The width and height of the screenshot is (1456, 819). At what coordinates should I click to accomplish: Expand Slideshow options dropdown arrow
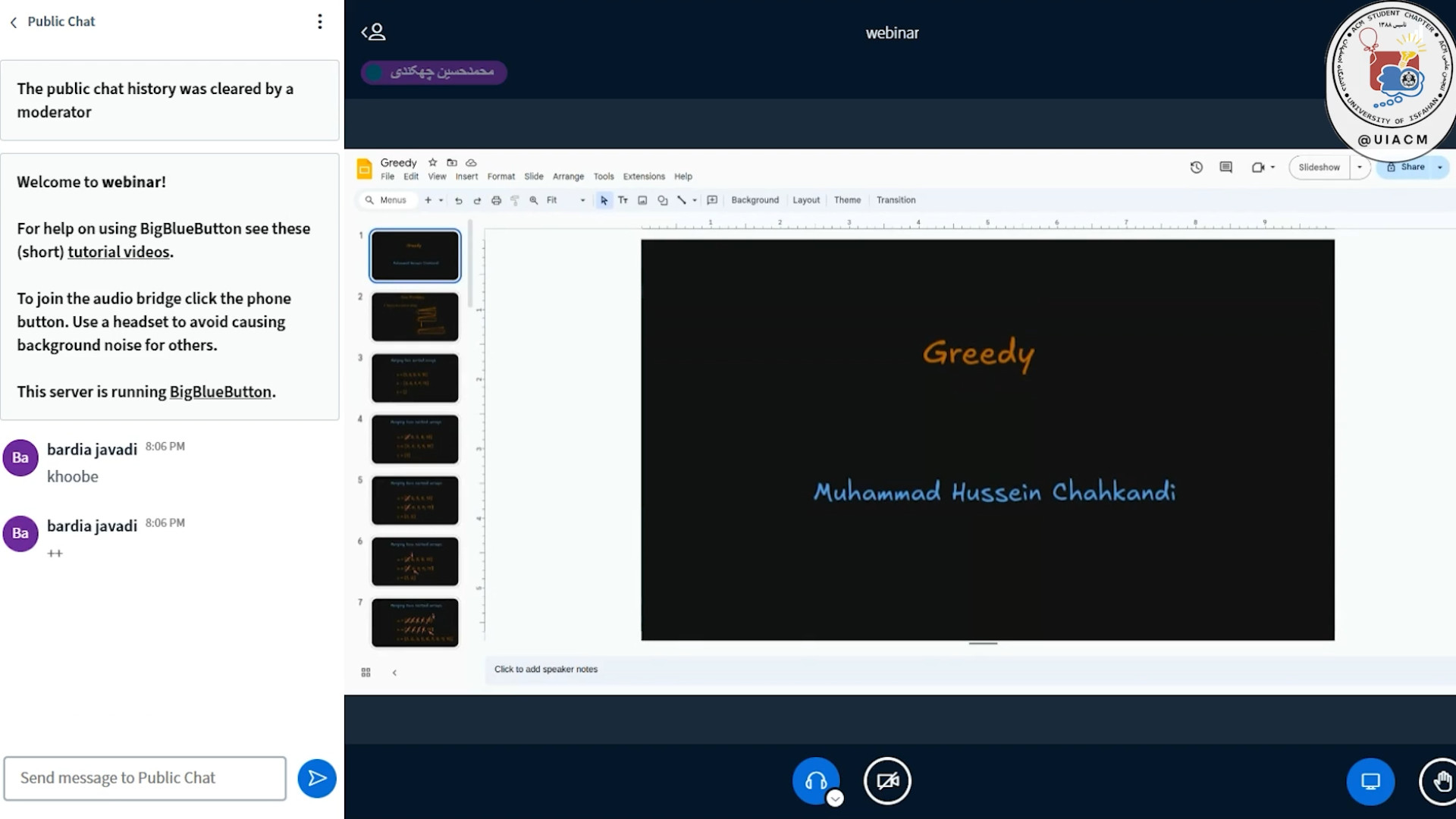(x=1360, y=168)
